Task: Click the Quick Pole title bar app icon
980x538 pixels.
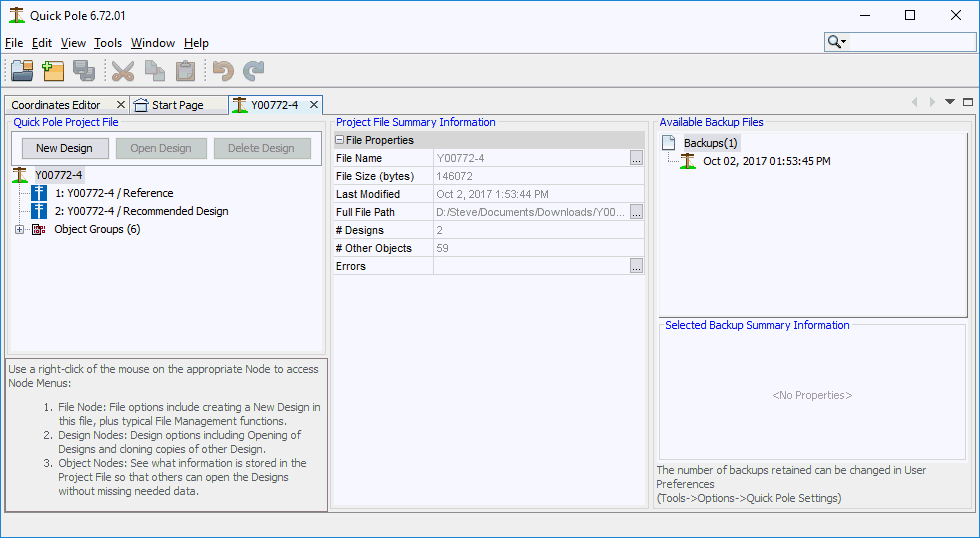Action: [16, 15]
